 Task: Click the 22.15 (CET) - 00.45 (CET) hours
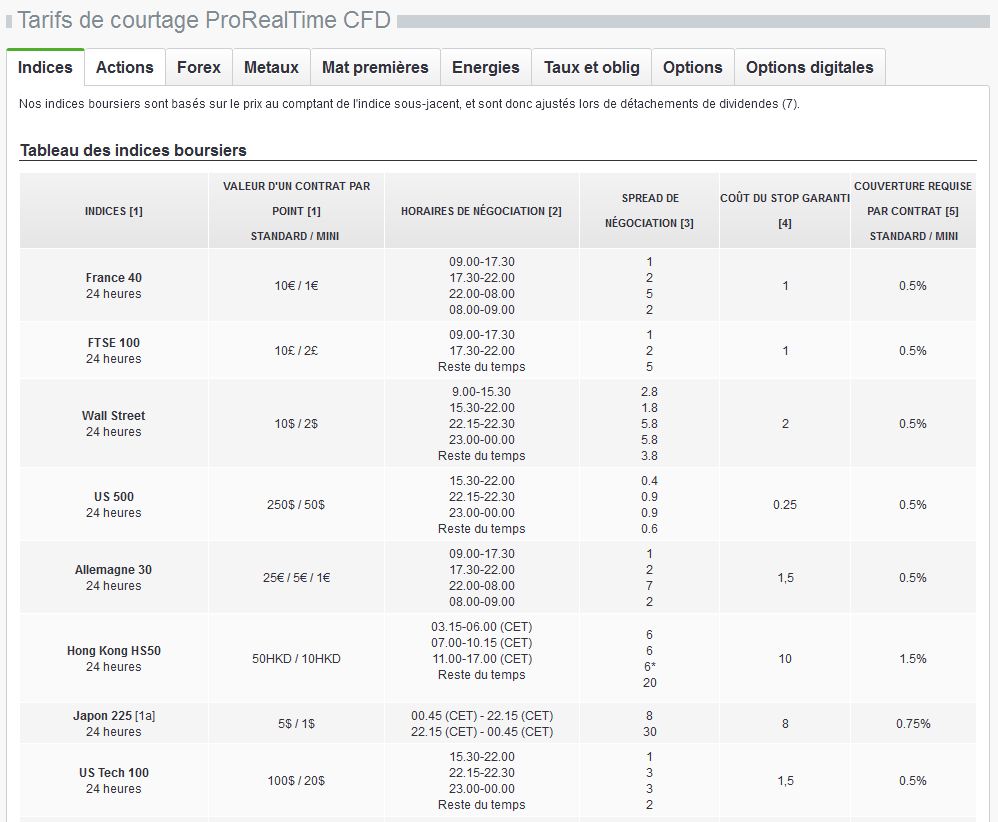coord(482,732)
